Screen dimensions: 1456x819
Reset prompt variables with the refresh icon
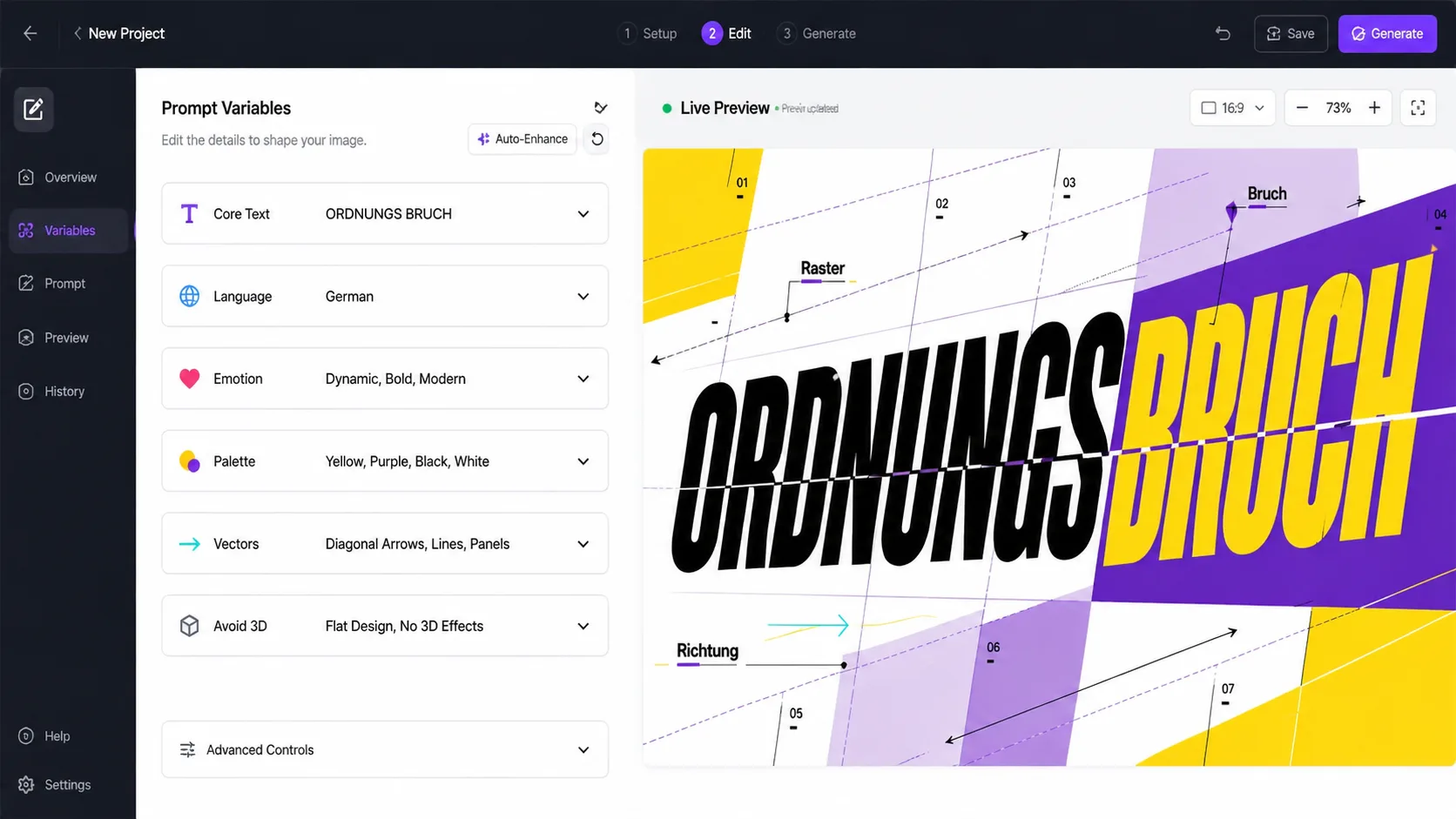pyautogui.click(x=597, y=139)
